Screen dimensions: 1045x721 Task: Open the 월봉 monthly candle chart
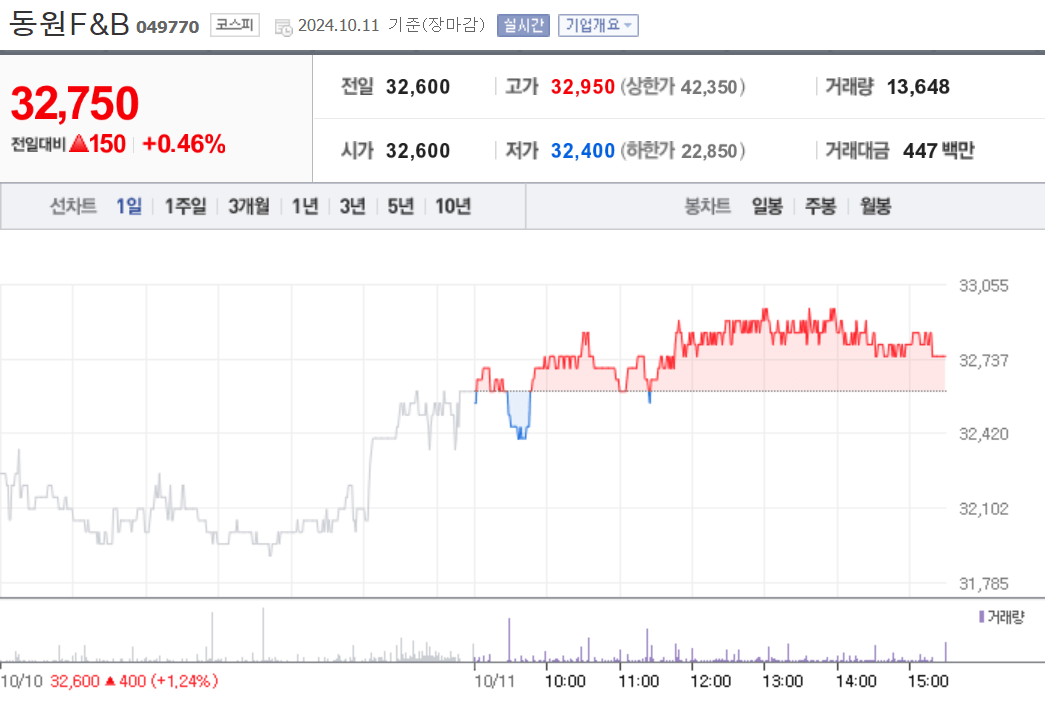[875, 206]
